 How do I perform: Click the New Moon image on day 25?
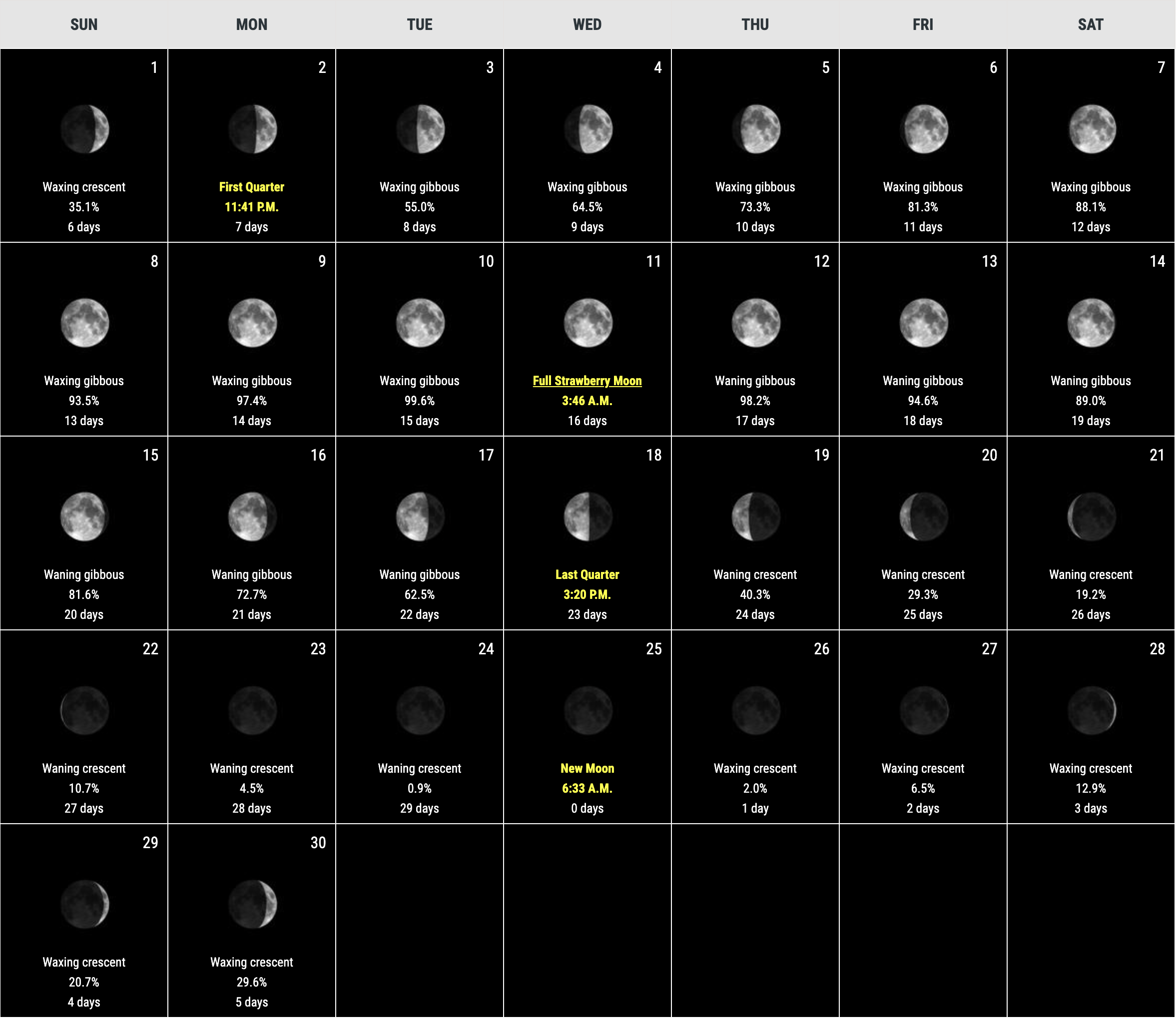(588, 710)
